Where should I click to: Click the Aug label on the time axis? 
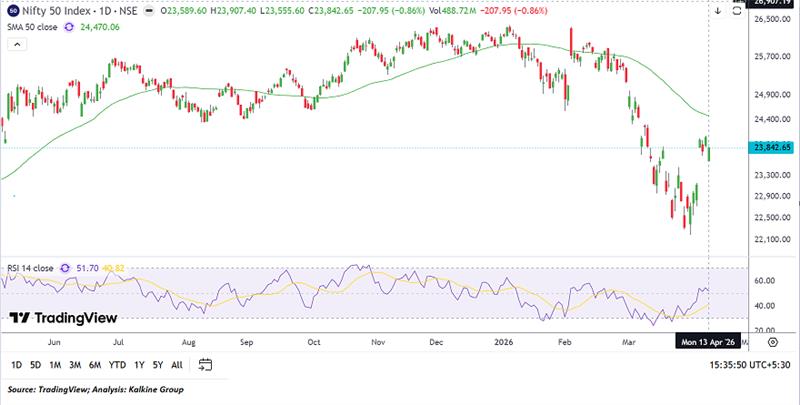(x=189, y=342)
